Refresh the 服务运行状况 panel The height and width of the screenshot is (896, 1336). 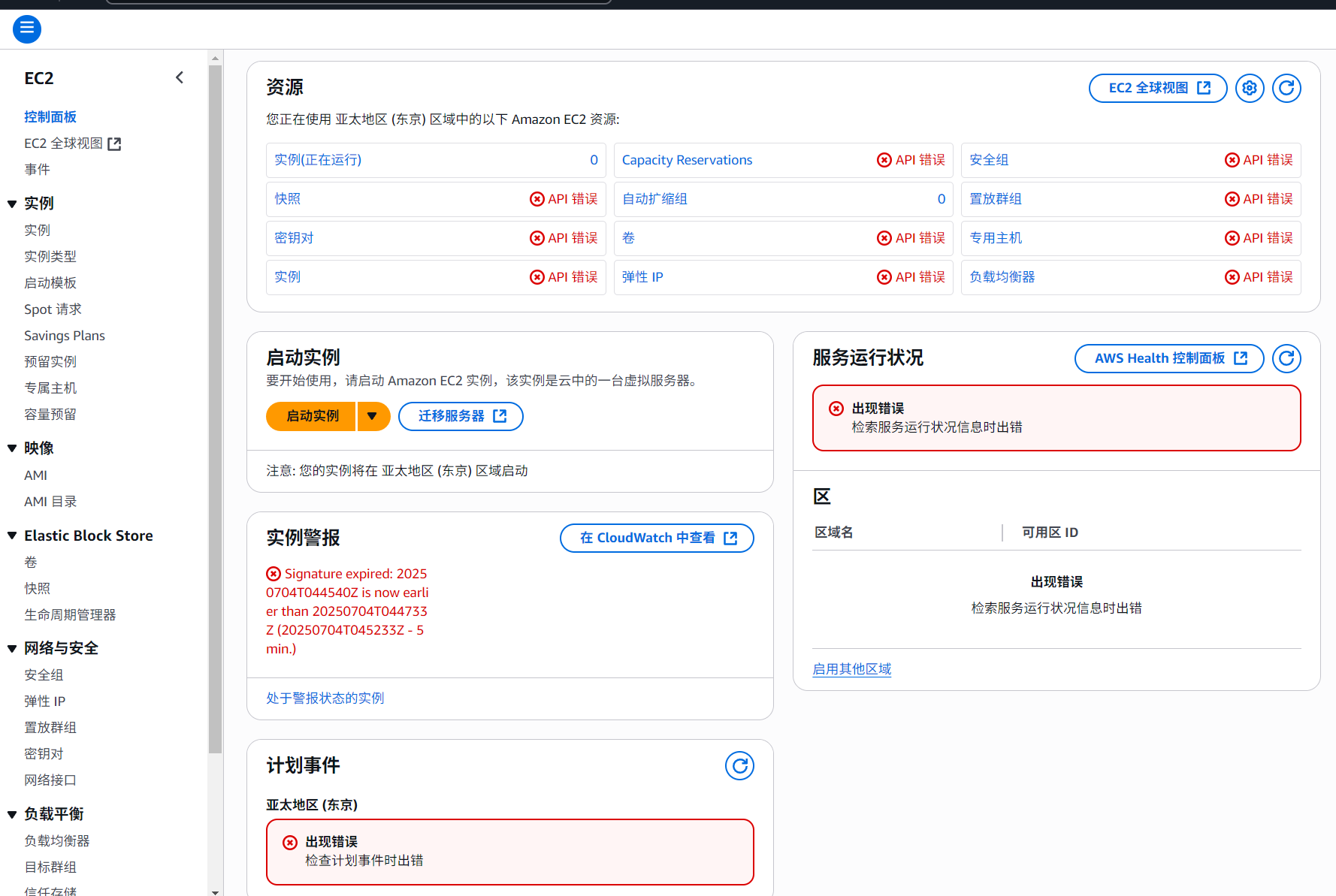pos(1286,358)
